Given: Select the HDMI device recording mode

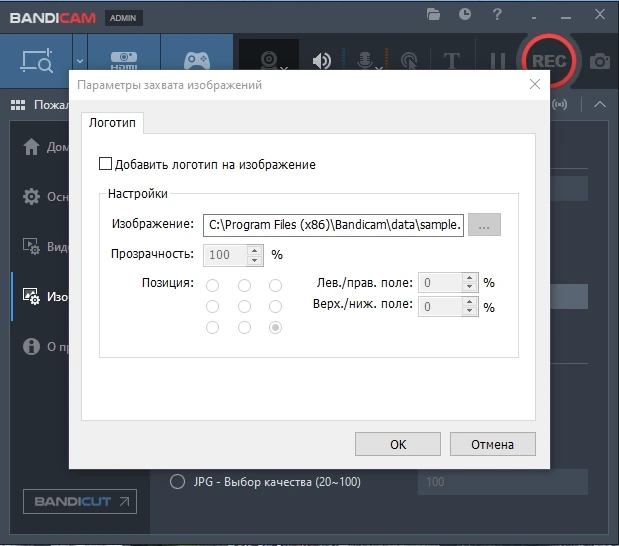Looking at the screenshot, I should pos(124,60).
